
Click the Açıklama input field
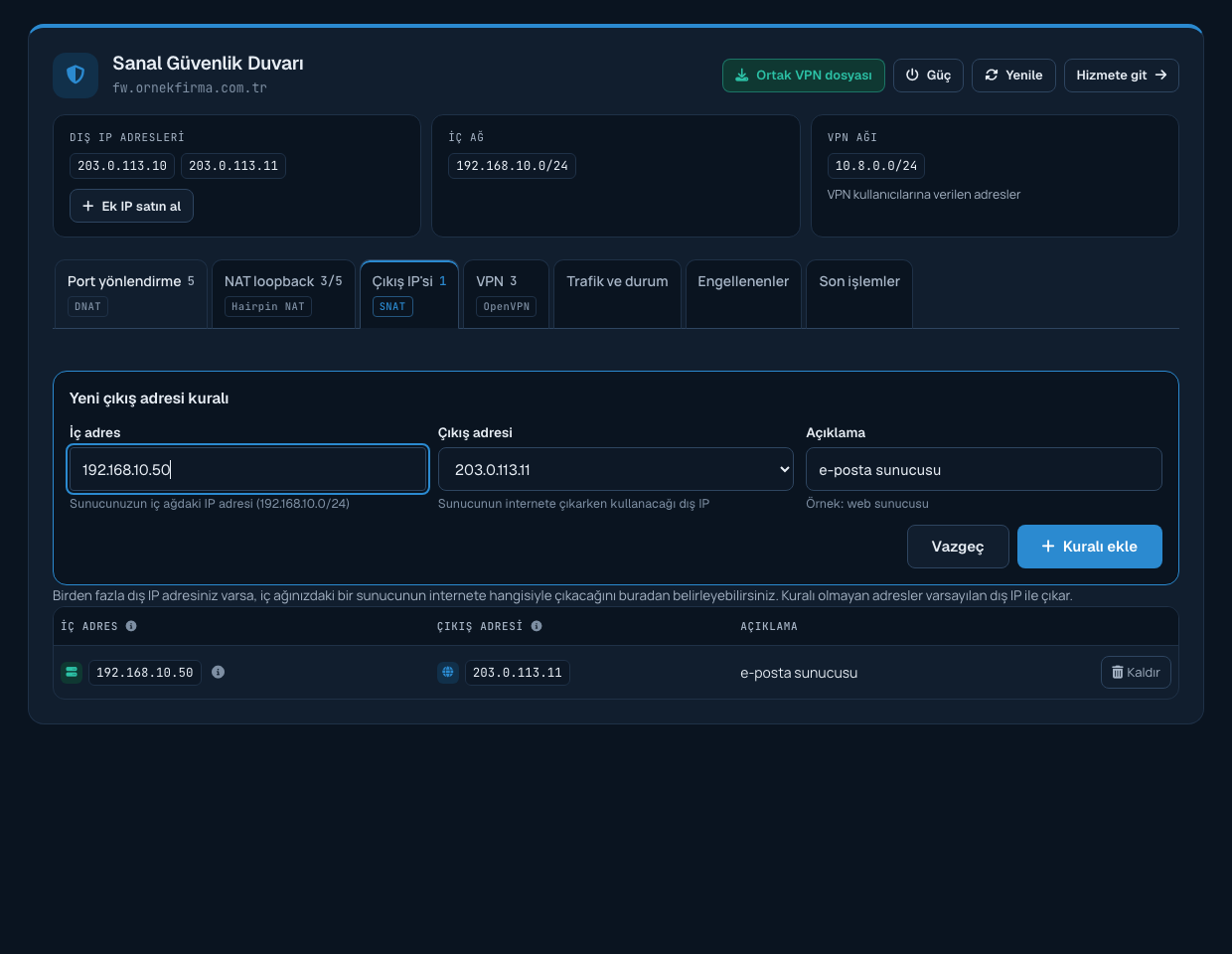click(984, 469)
